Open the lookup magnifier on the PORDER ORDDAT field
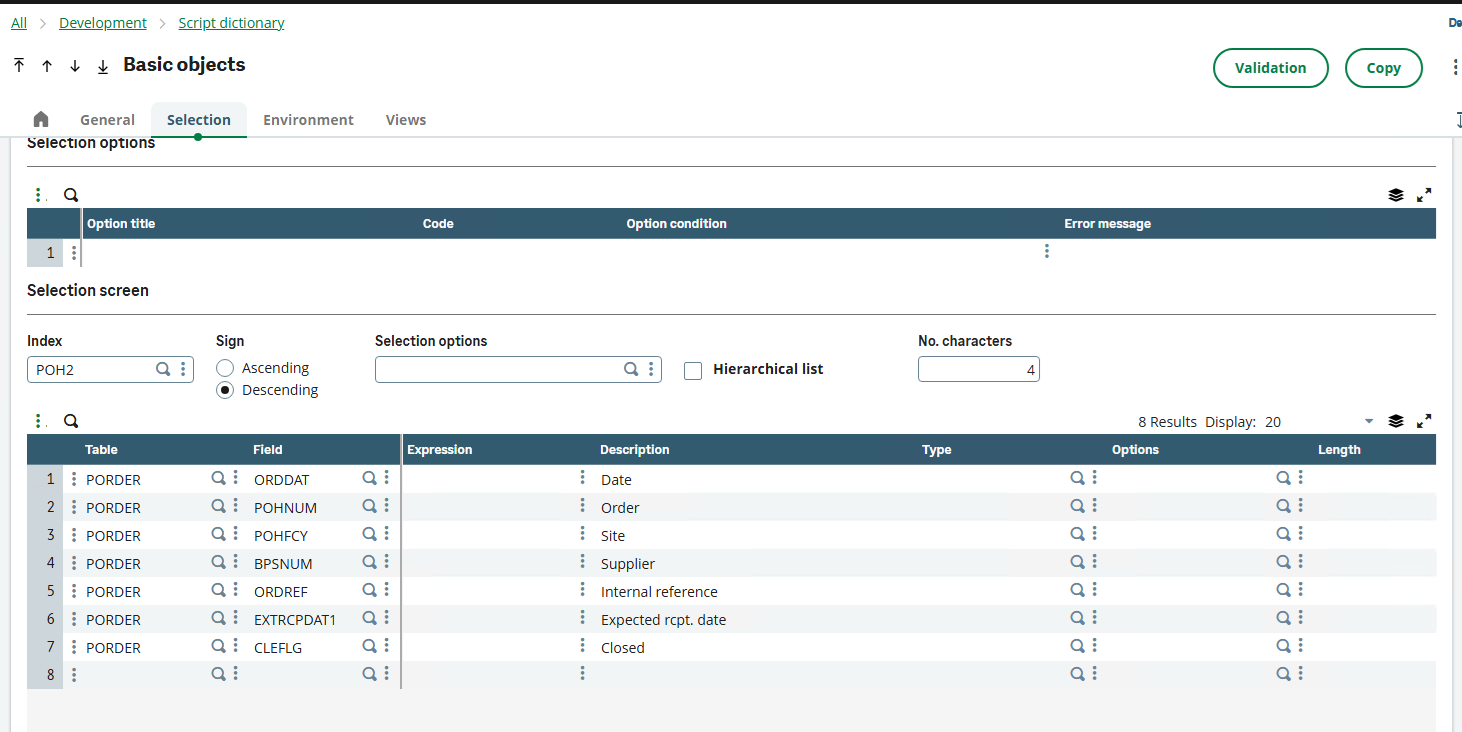This screenshot has height=732, width=1462. (369, 477)
